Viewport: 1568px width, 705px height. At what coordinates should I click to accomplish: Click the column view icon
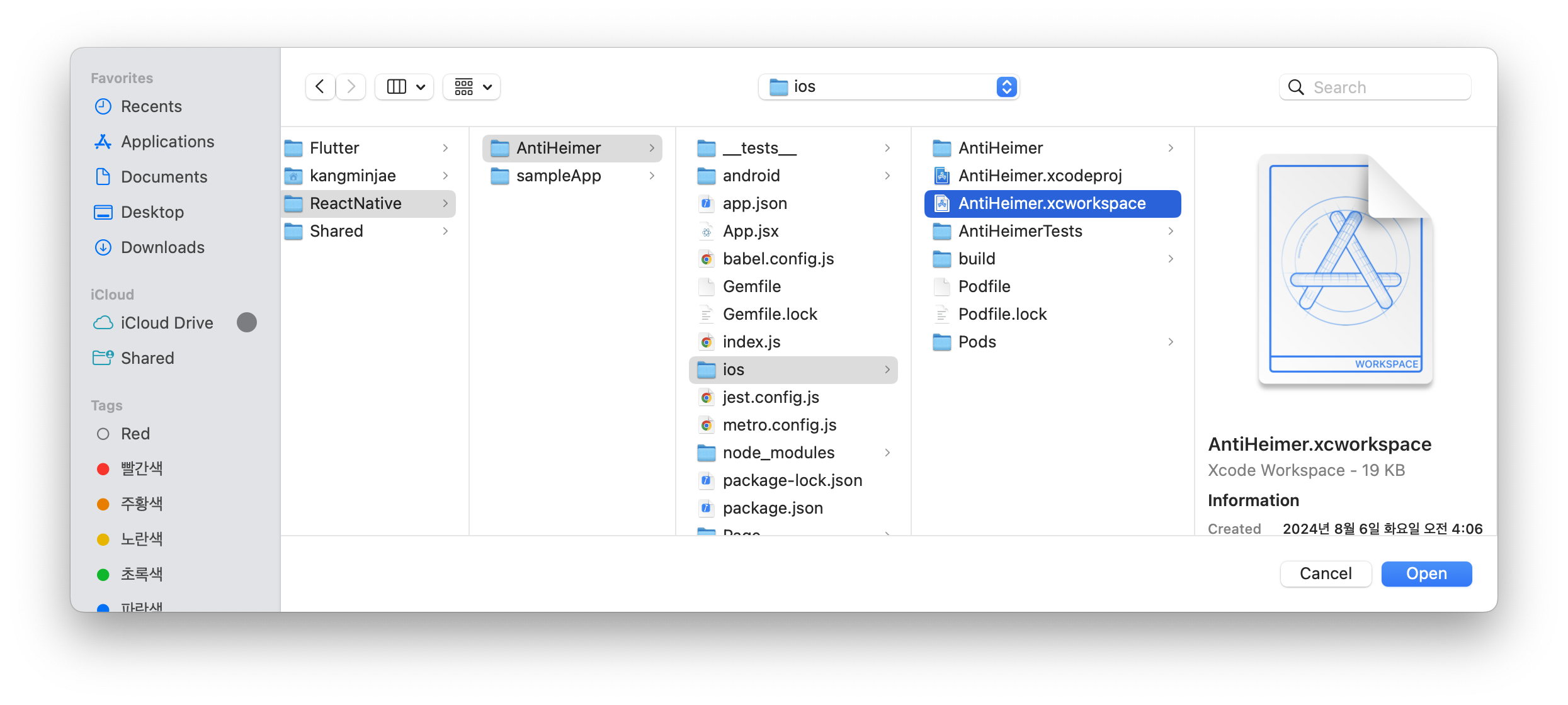click(x=397, y=87)
